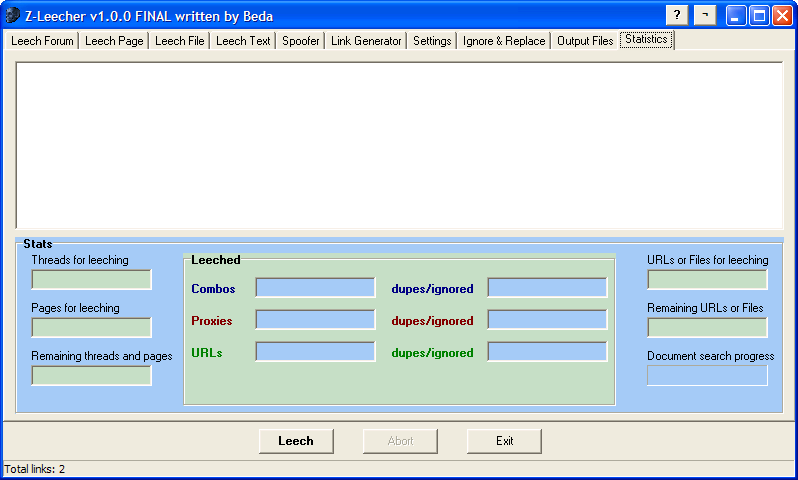
Task: Open the Output Files tab
Action: [x=585, y=41]
